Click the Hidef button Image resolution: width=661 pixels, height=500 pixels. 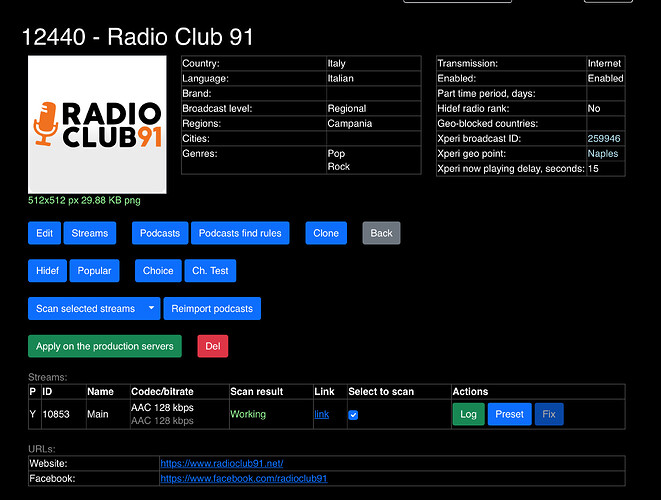pyautogui.click(x=47, y=271)
